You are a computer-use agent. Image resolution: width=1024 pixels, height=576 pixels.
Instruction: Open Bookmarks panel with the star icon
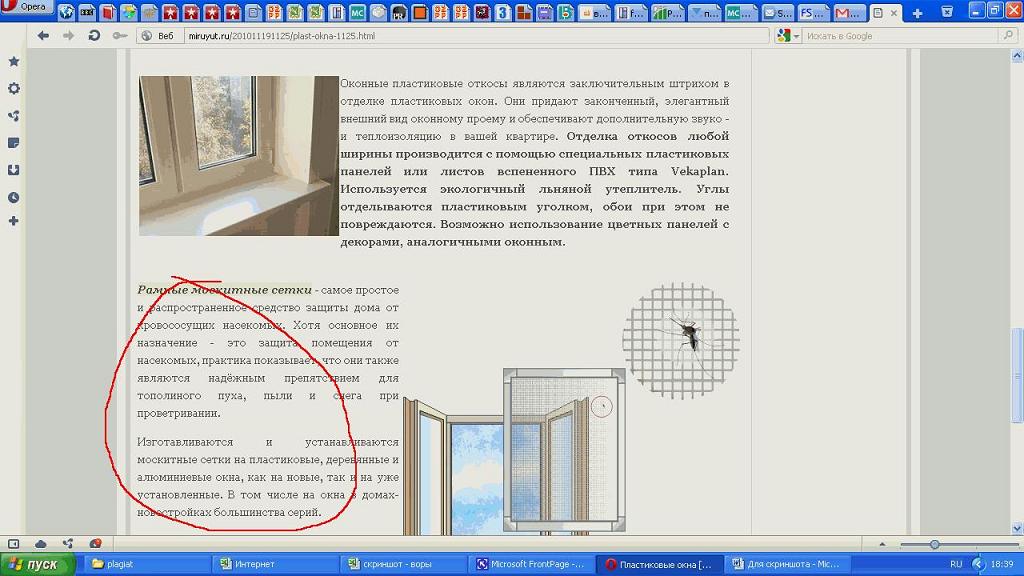(x=14, y=61)
